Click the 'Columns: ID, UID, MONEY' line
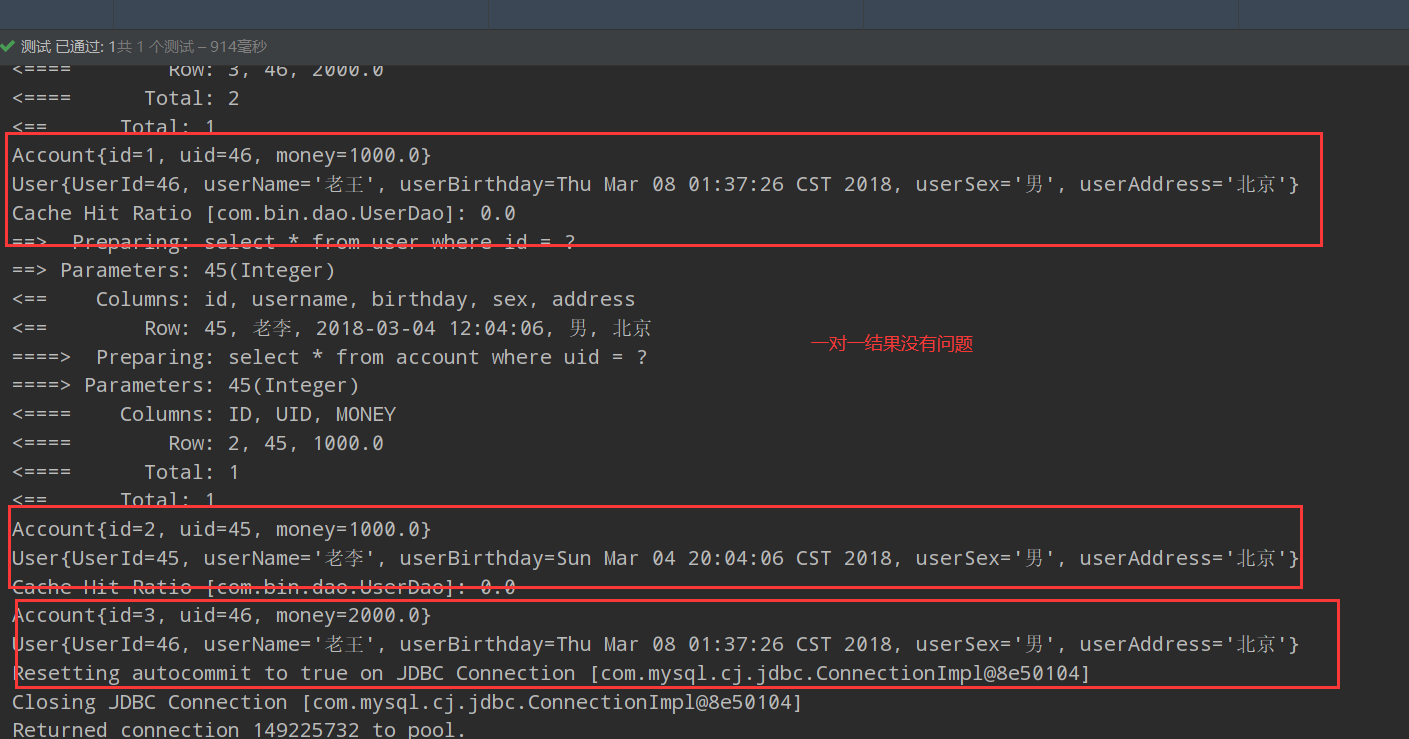The height and width of the screenshot is (739, 1409). (204, 414)
